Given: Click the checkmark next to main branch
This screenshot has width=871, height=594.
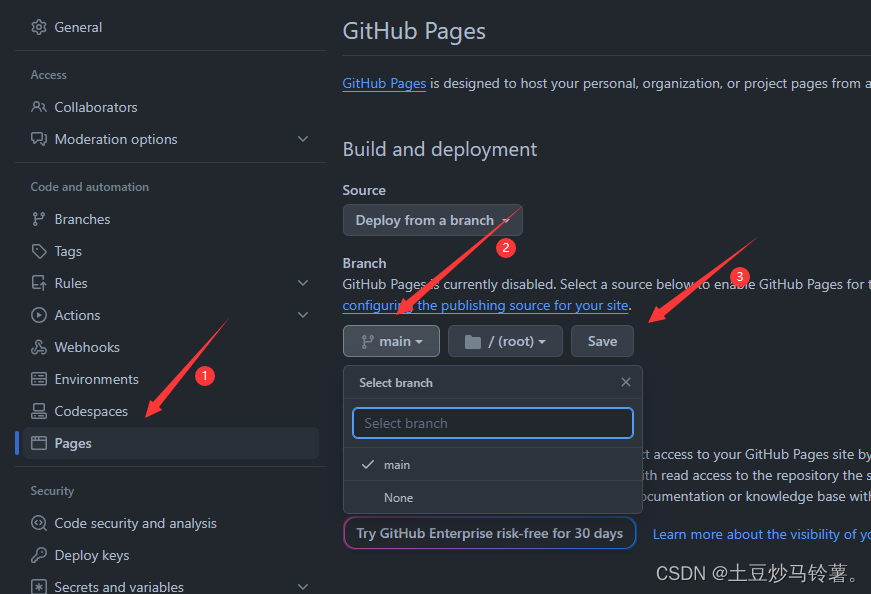Looking at the screenshot, I should 368,465.
